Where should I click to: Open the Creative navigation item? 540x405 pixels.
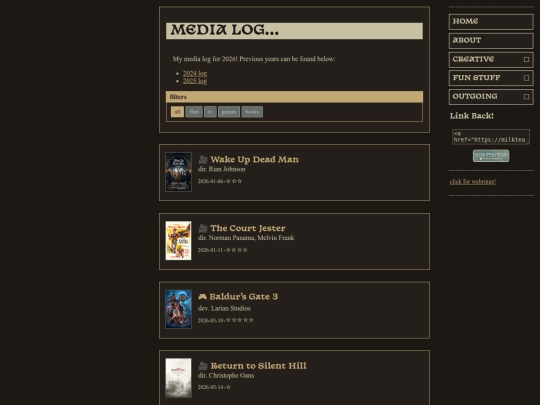click(x=491, y=59)
